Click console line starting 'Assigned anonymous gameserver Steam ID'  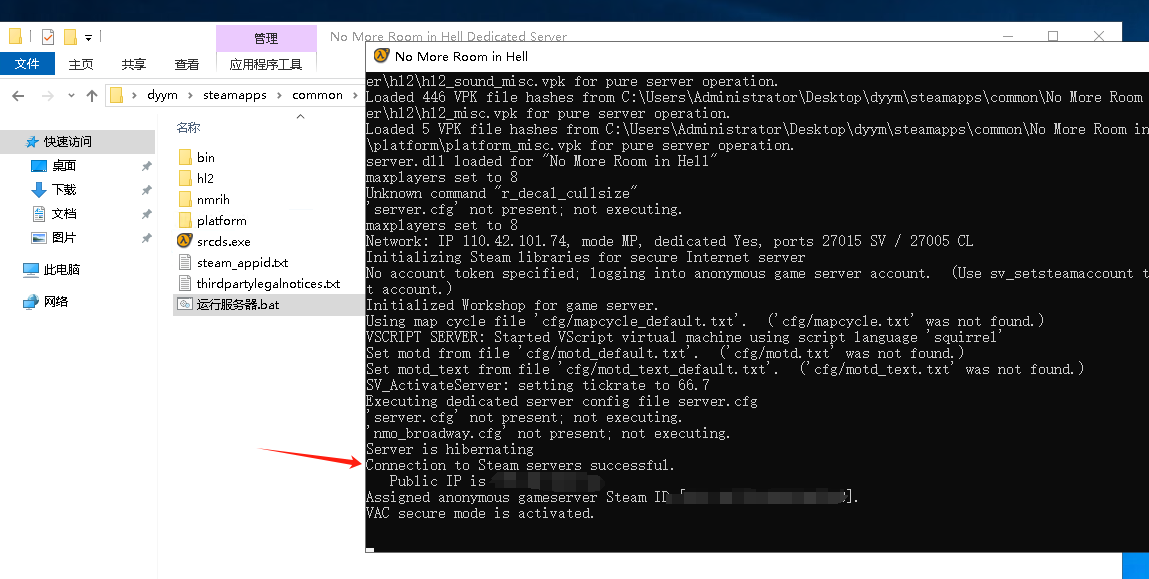click(x=612, y=498)
